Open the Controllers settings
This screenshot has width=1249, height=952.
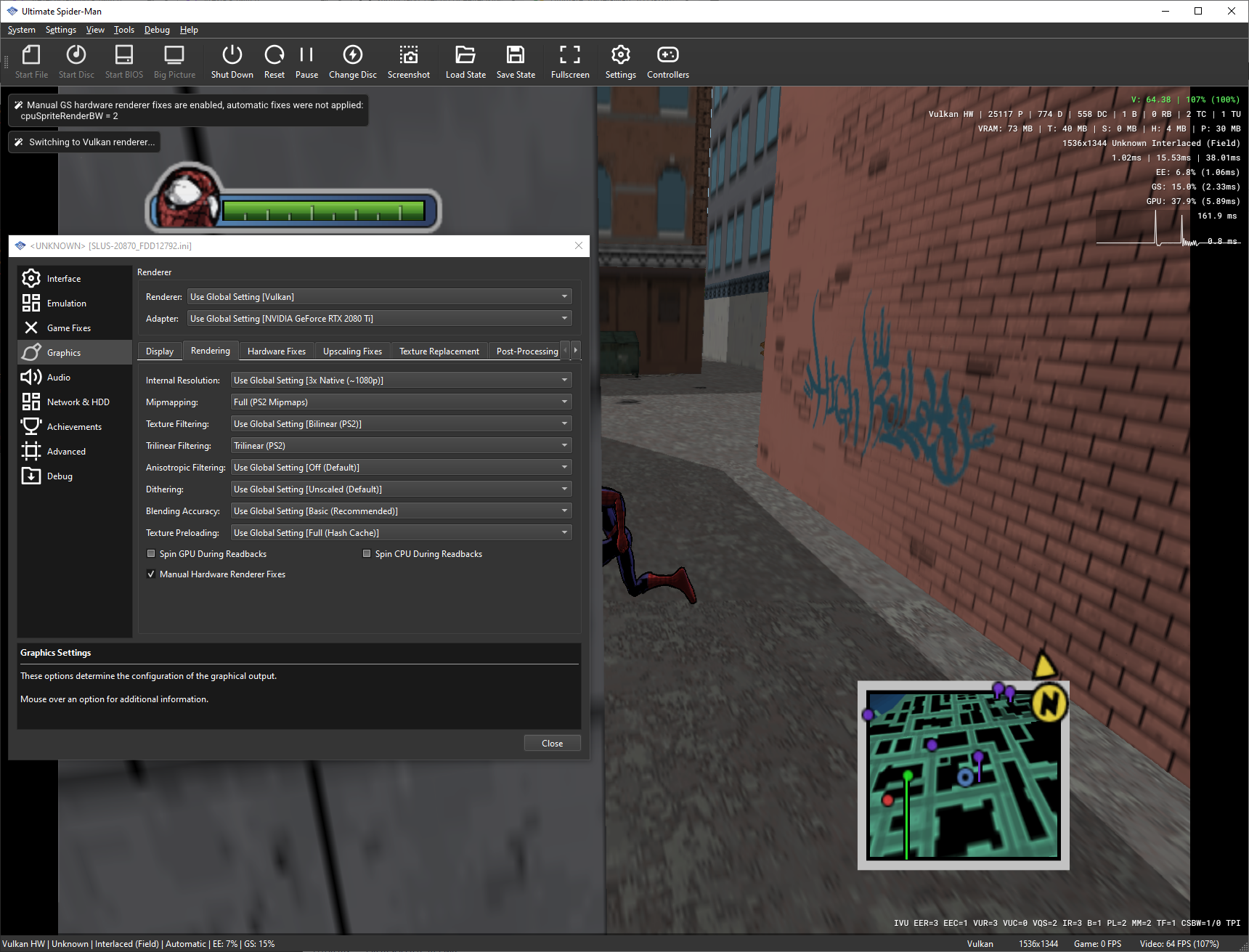[x=667, y=62]
